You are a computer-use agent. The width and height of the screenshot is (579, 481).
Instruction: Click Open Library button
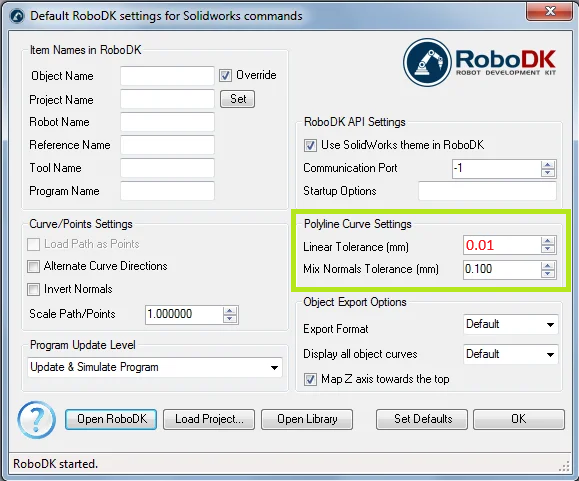tap(307, 419)
